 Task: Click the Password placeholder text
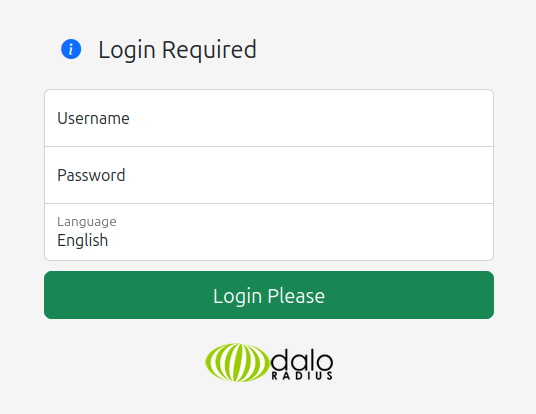tap(91, 175)
